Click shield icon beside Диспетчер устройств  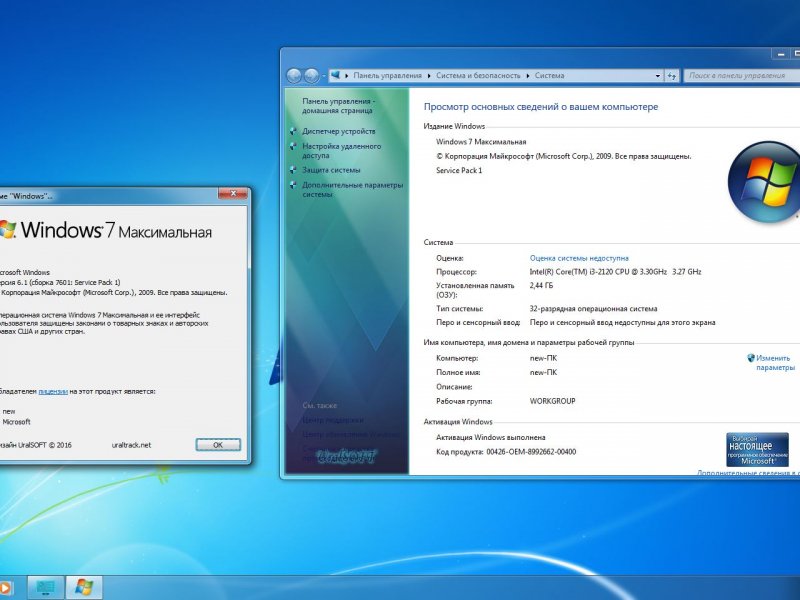coord(293,131)
